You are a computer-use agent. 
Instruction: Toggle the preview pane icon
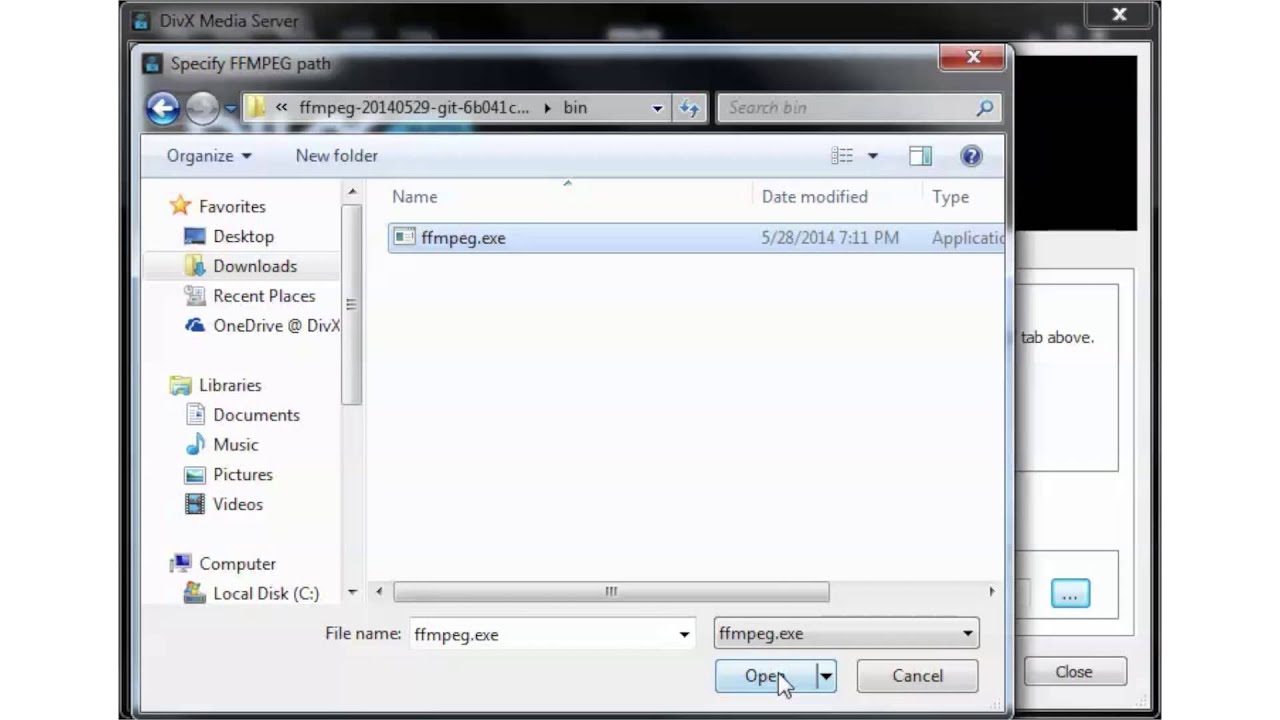point(920,156)
